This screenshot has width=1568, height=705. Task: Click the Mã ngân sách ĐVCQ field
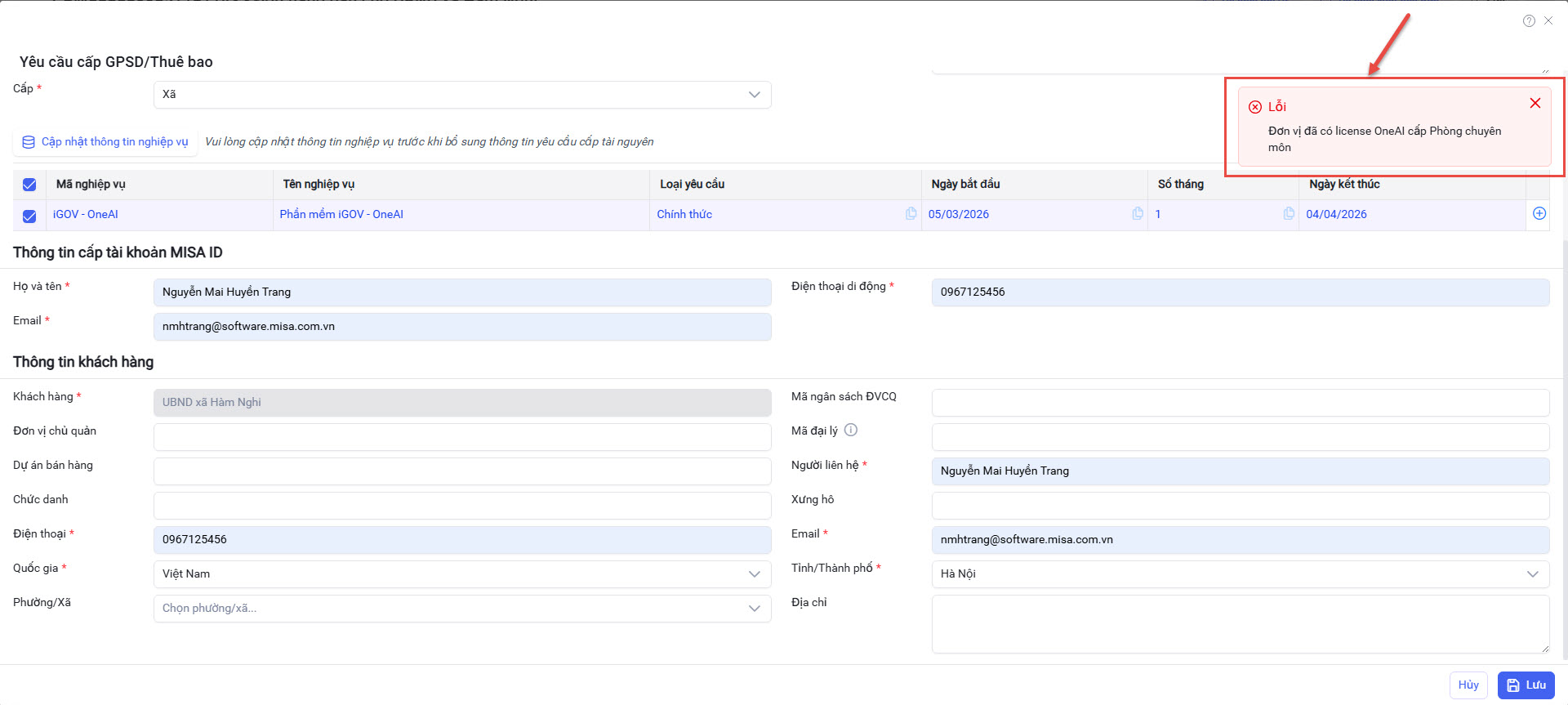tap(1240, 402)
